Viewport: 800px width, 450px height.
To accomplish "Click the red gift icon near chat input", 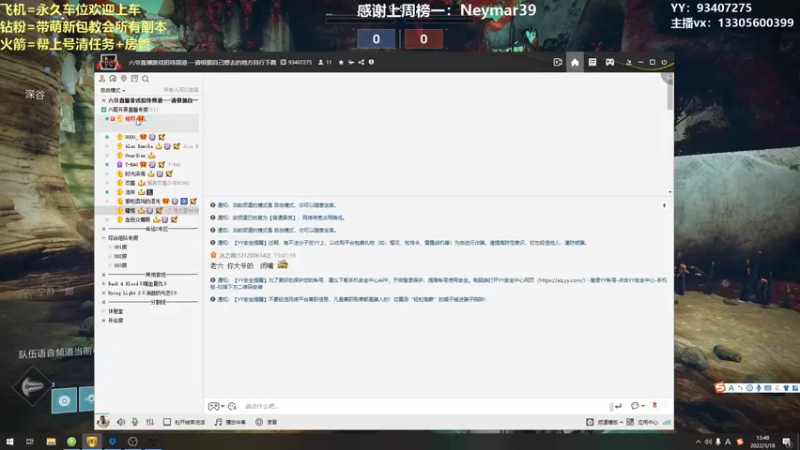I will [x=655, y=405].
